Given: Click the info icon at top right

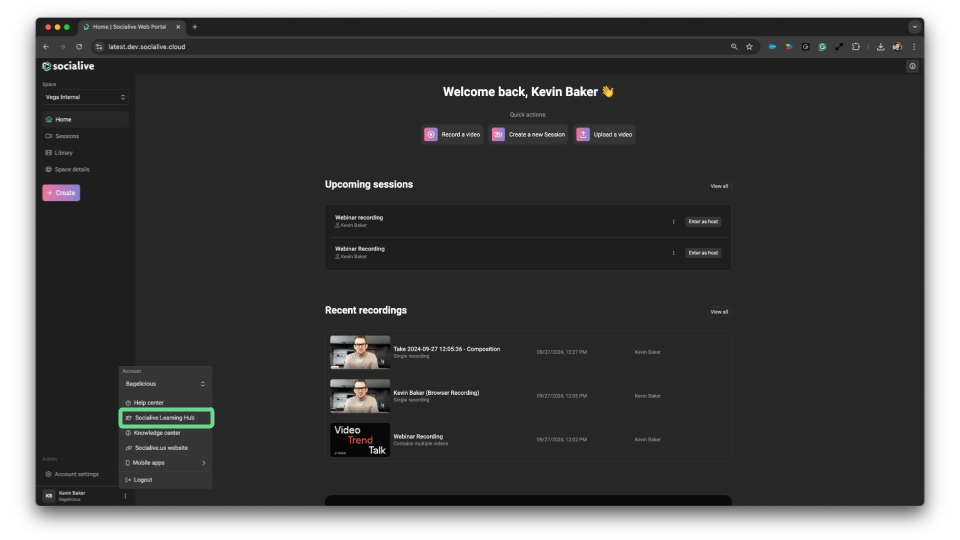Looking at the screenshot, I should coord(912,66).
